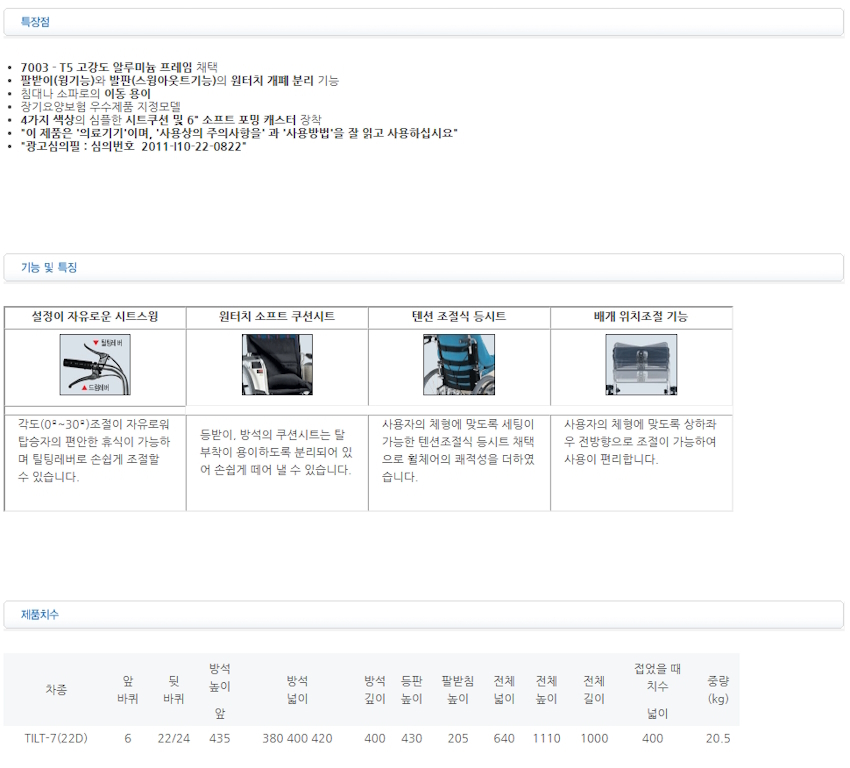Select the 베게 위치조절 기능 heading
The width and height of the screenshot is (850, 768).
(x=641, y=317)
